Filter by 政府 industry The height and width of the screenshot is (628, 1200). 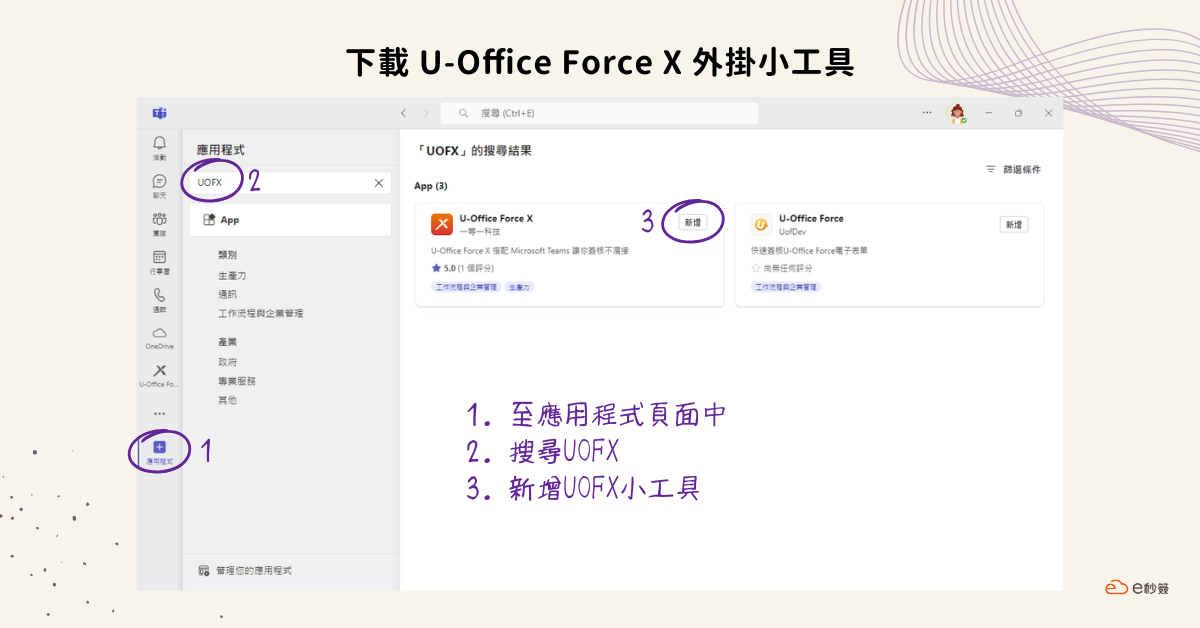[x=228, y=362]
